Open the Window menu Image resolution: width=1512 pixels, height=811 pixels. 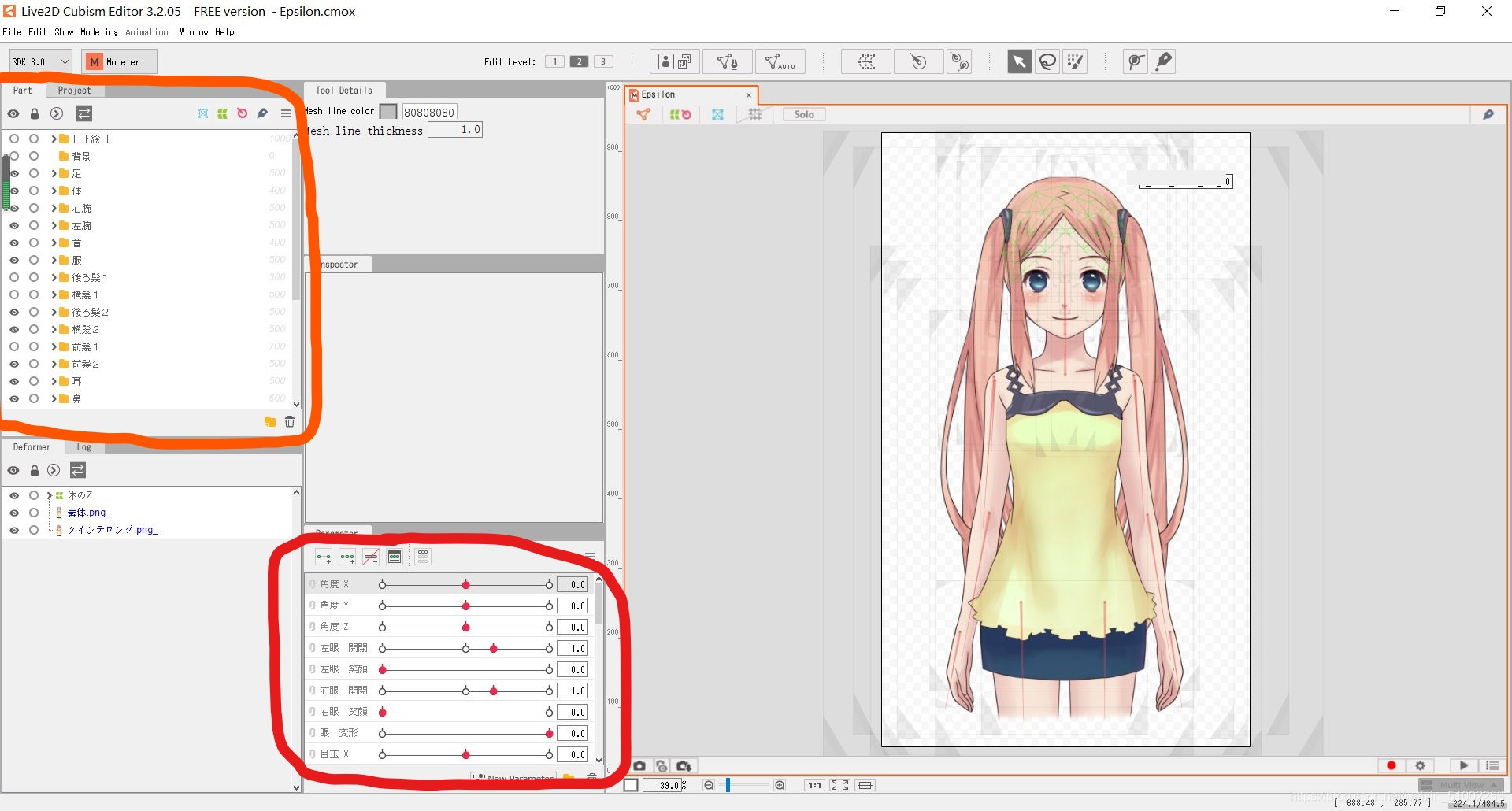194,32
